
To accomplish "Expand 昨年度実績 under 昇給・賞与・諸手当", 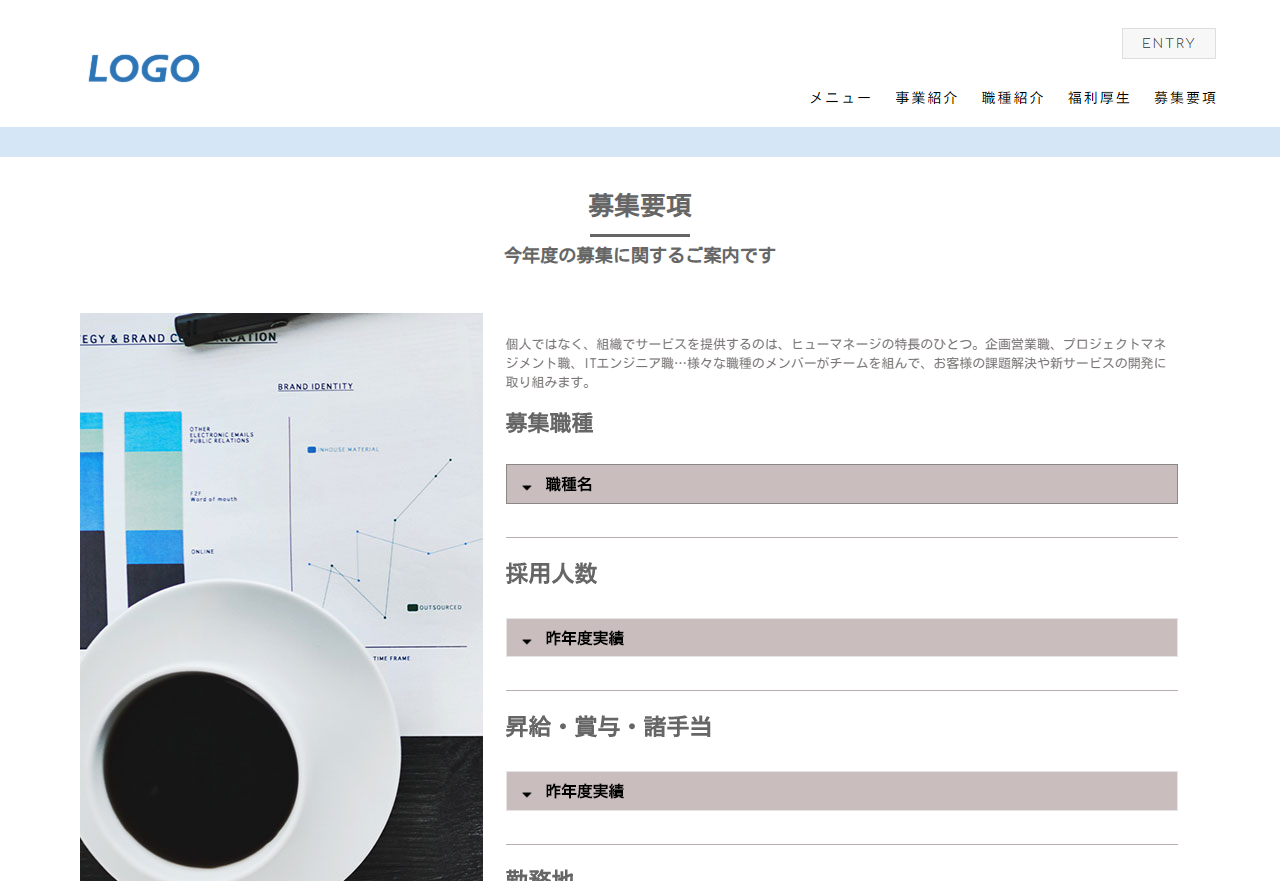I will tap(842, 791).
